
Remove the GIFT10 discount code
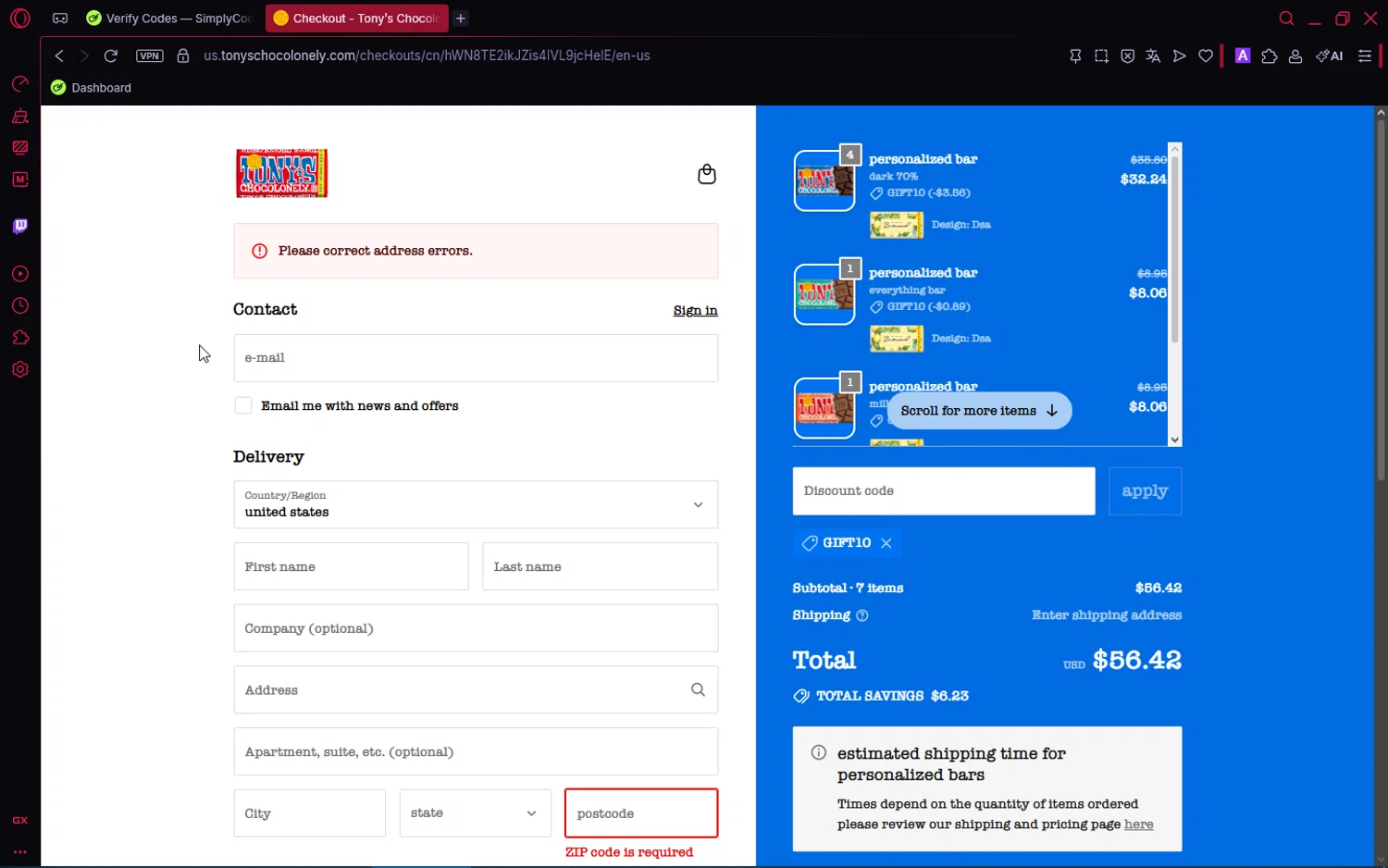point(886,543)
